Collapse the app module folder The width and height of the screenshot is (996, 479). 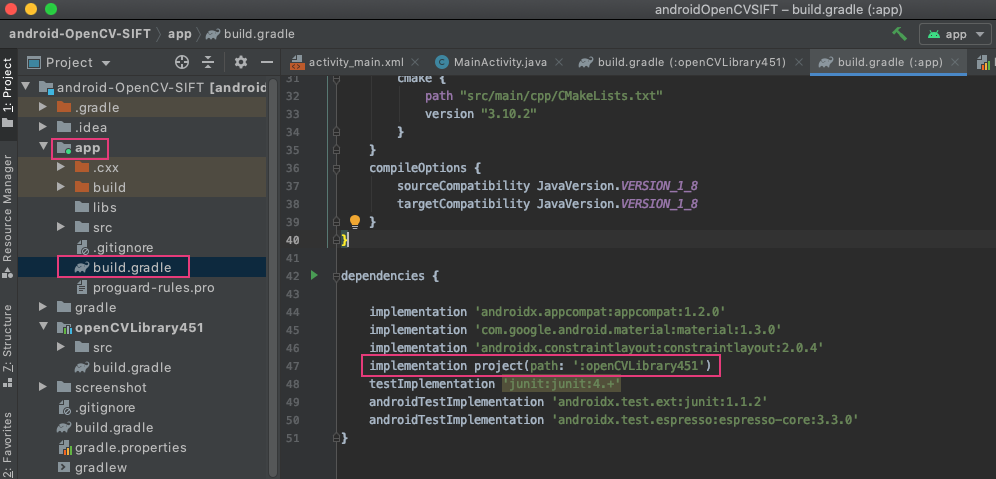(43, 147)
